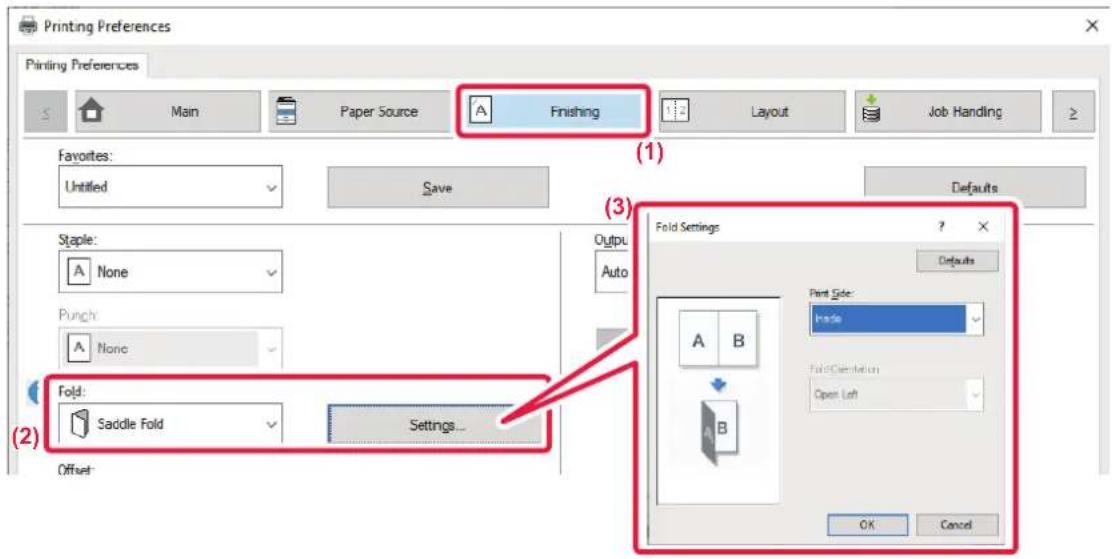Open the Output dropdown showing Auto
The width and height of the screenshot is (1112, 559).
tap(612, 272)
